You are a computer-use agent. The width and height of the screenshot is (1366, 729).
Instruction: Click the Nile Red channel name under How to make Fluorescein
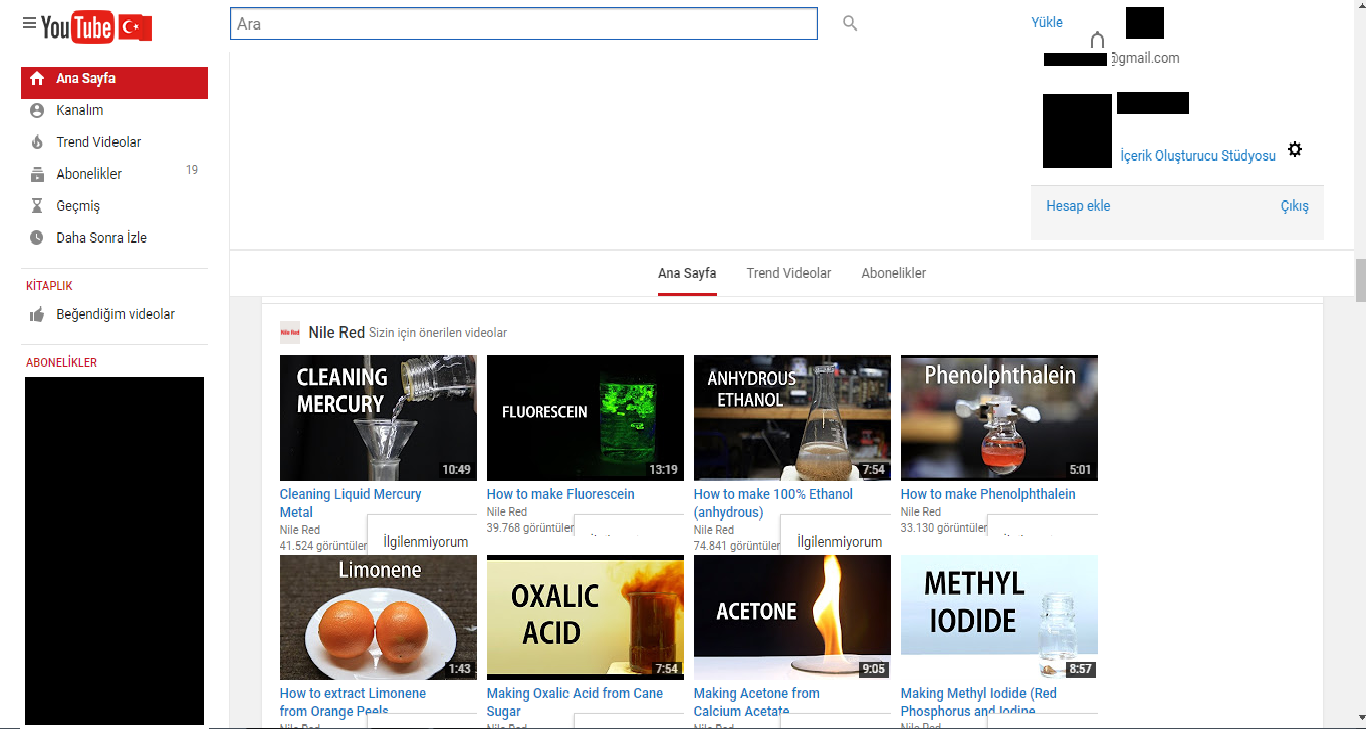click(x=507, y=512)
